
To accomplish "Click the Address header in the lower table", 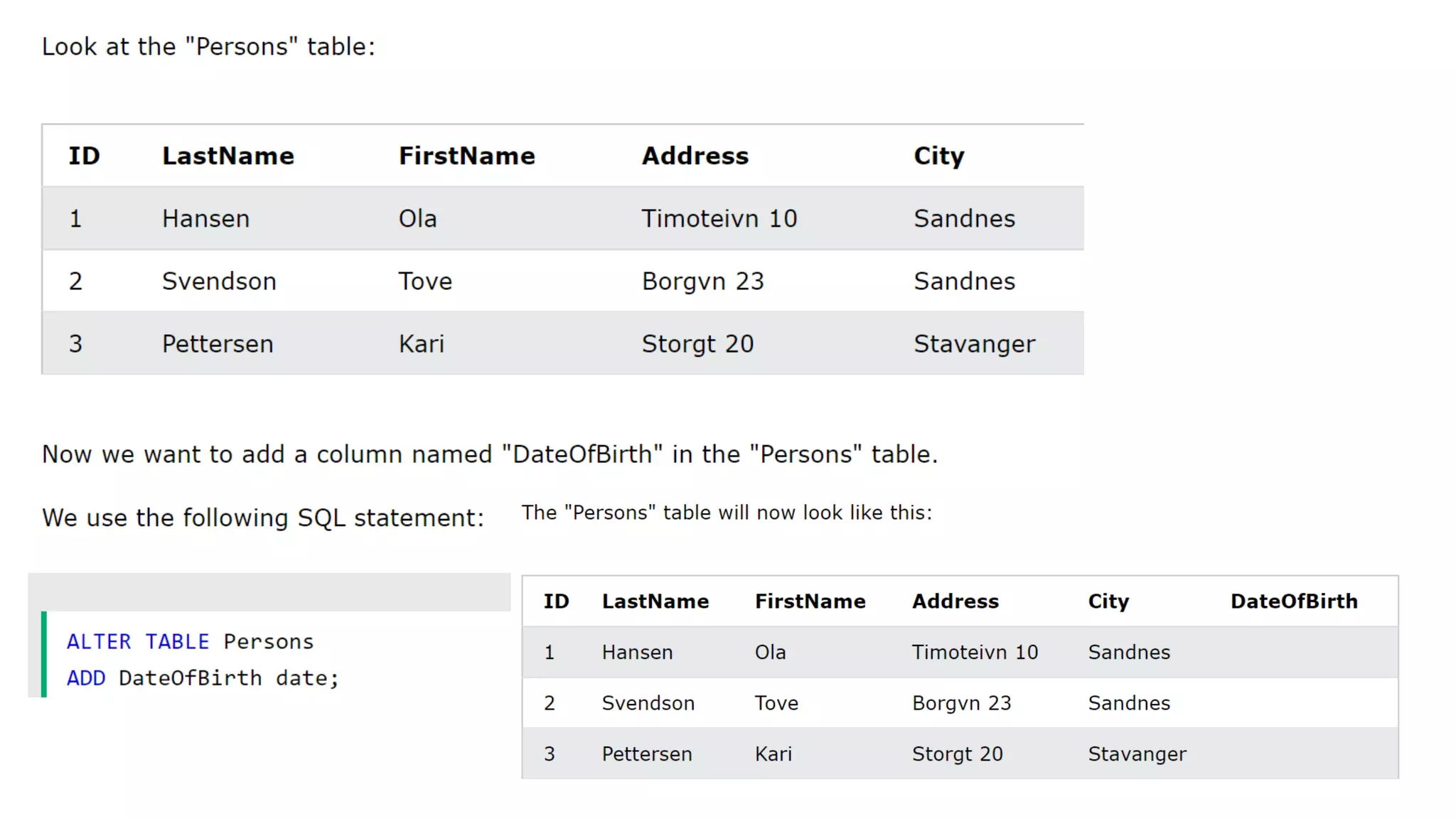I will (955, 601).
